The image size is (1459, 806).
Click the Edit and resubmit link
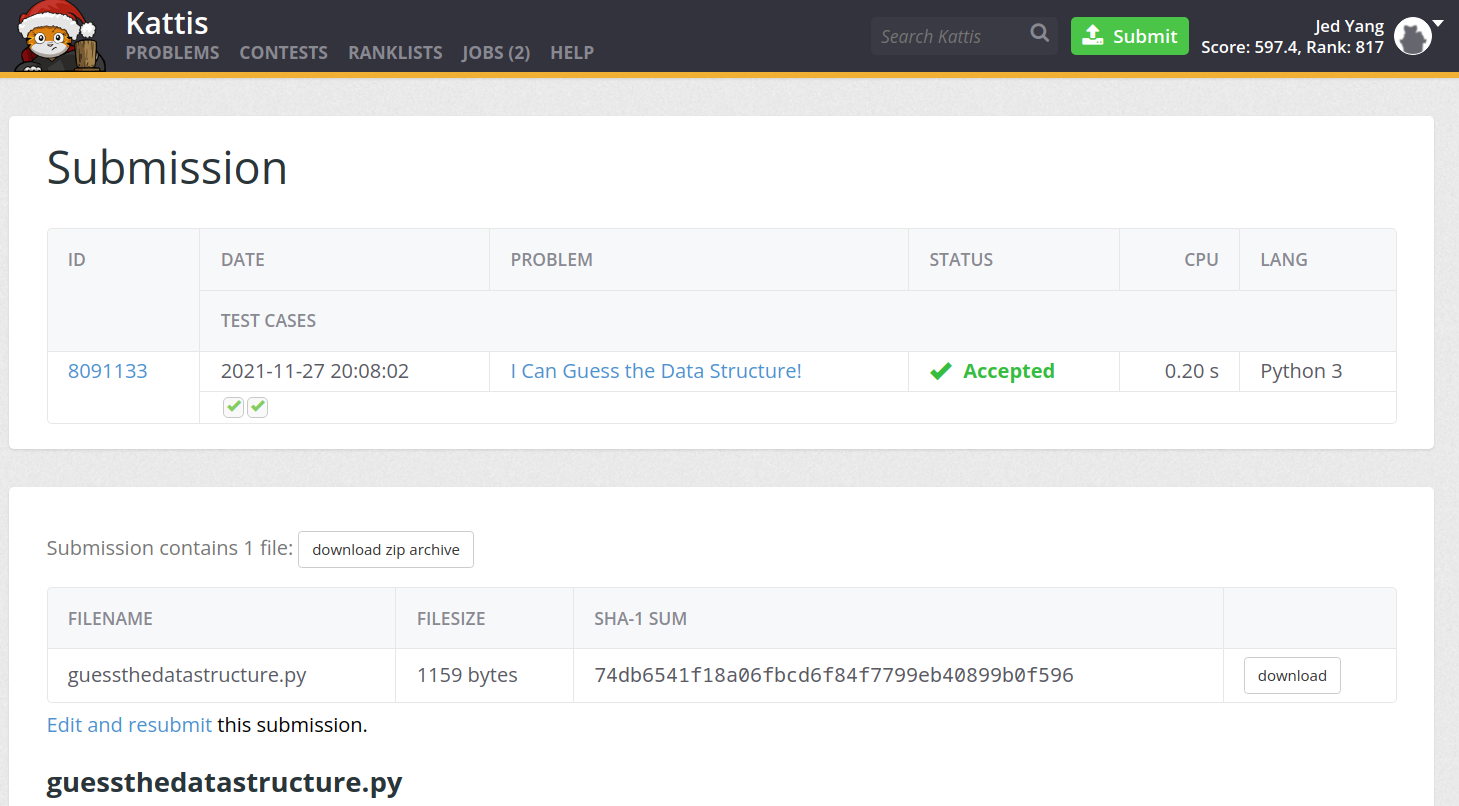coord(129,725)
